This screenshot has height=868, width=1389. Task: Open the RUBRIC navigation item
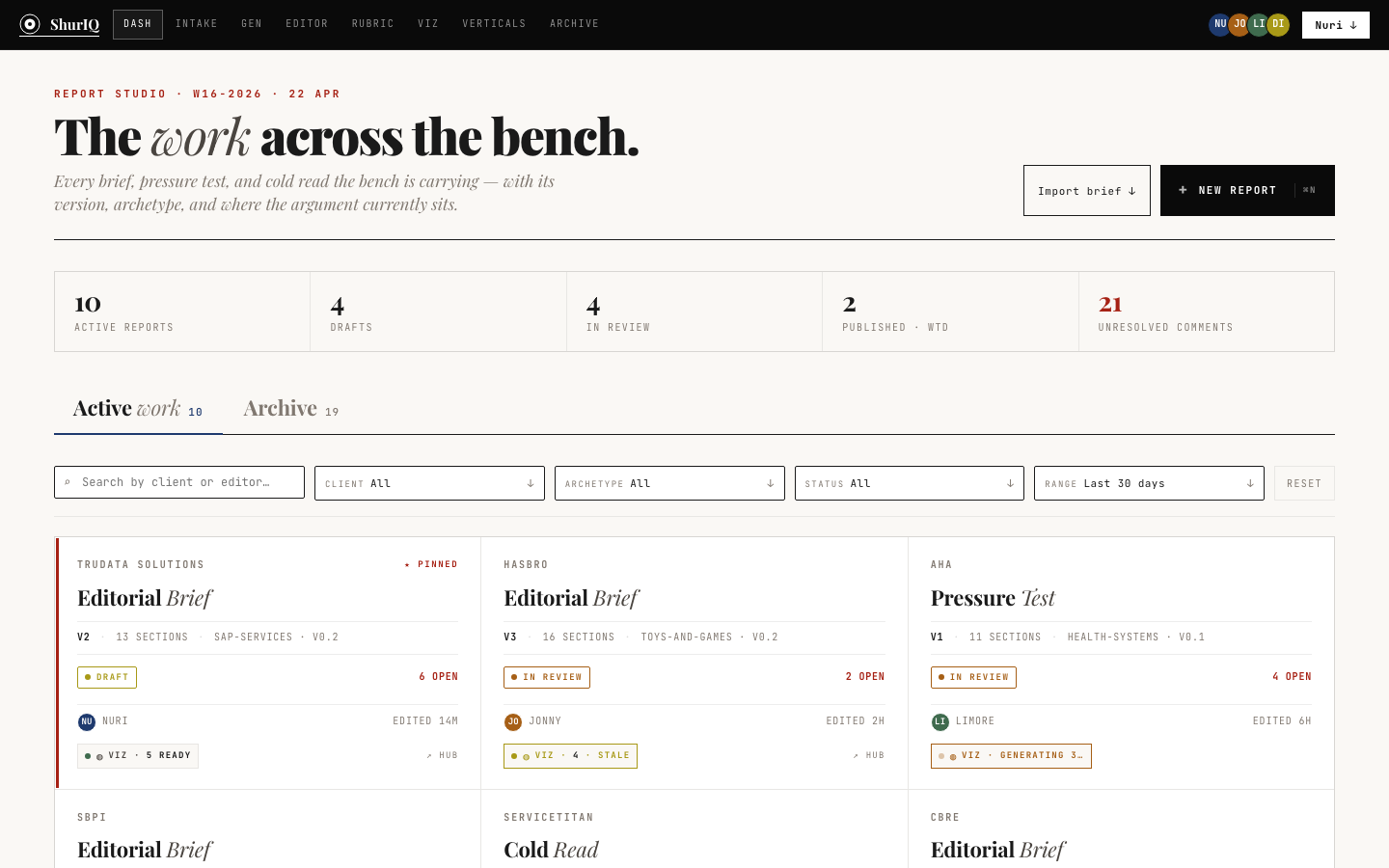(372, 24)
